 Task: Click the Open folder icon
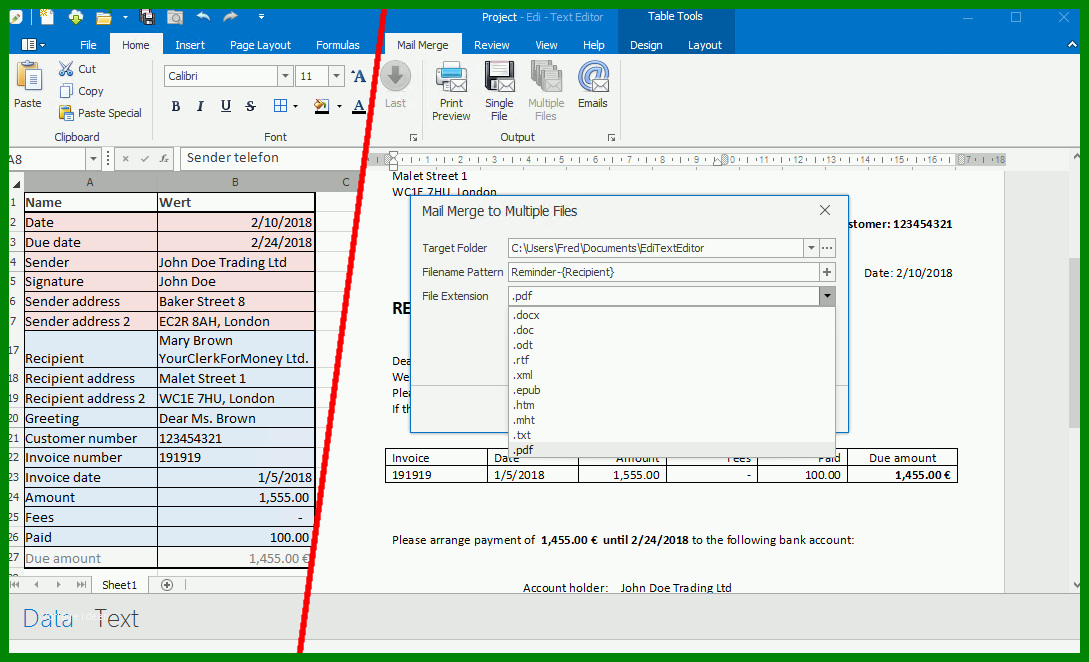103,17
